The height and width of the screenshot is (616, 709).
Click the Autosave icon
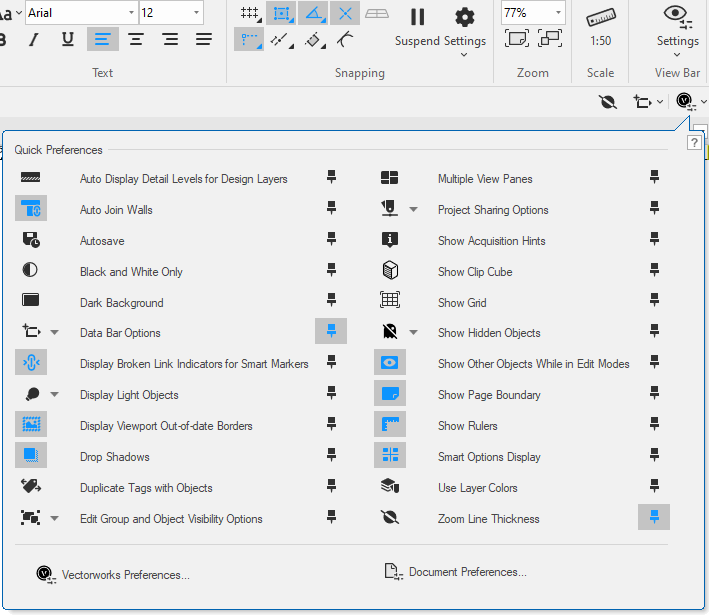point(31,240)
